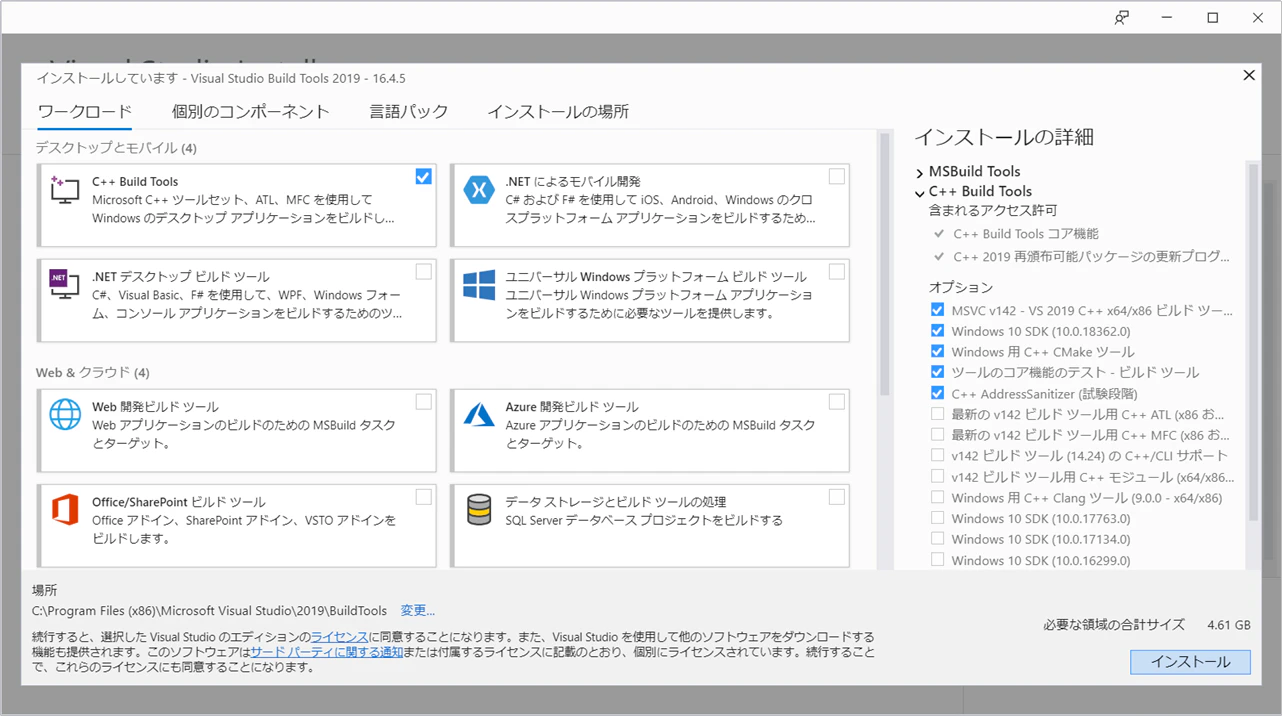Uncheck Windows 用 C++ CMake ツール option
Image resolution: width=1282 pixels, height=716 pixels.
coord(937,351)
